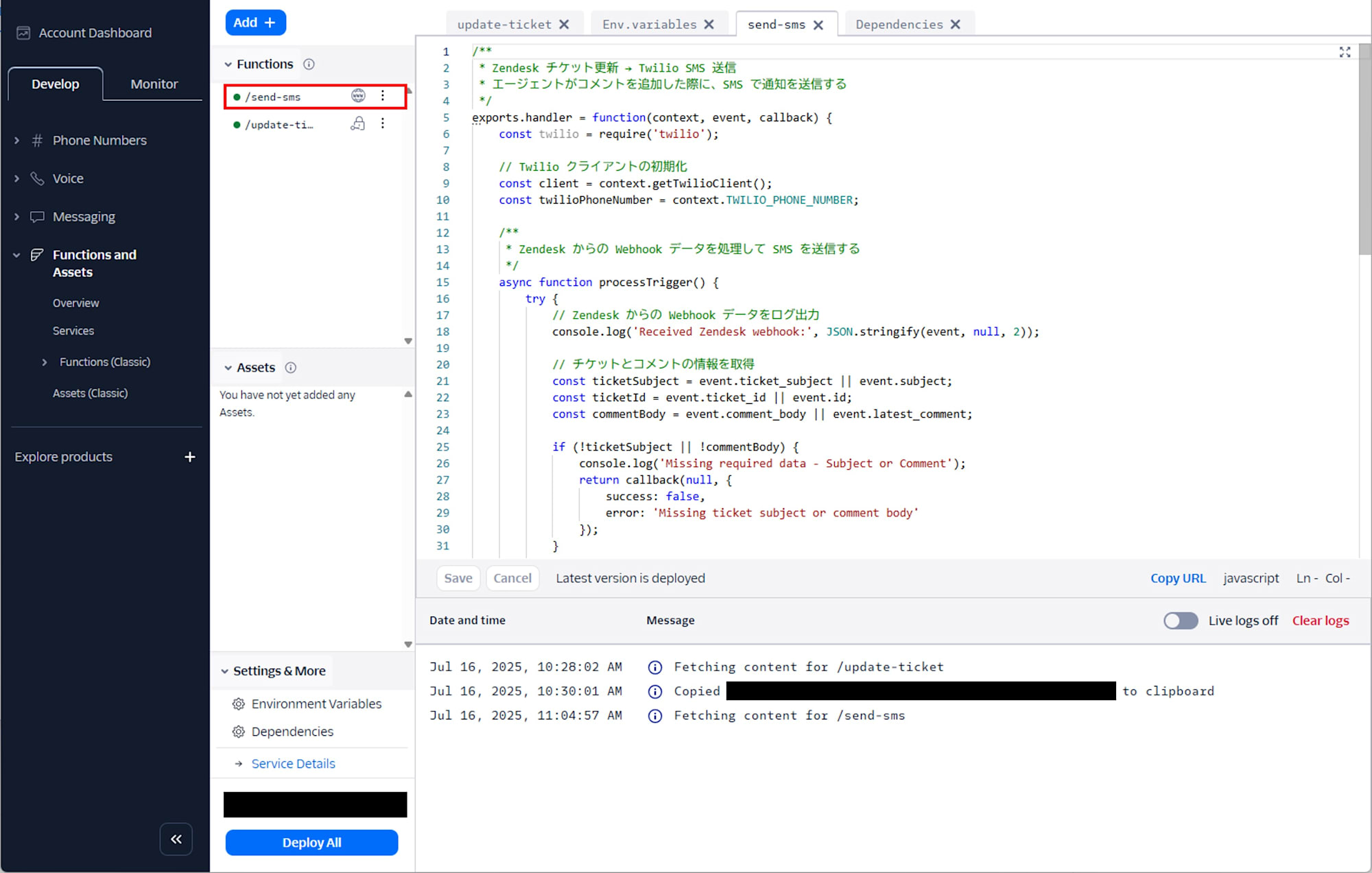Collapse the Assets section chevron
The image size is (1372, 873).
[x=228, y=368]
